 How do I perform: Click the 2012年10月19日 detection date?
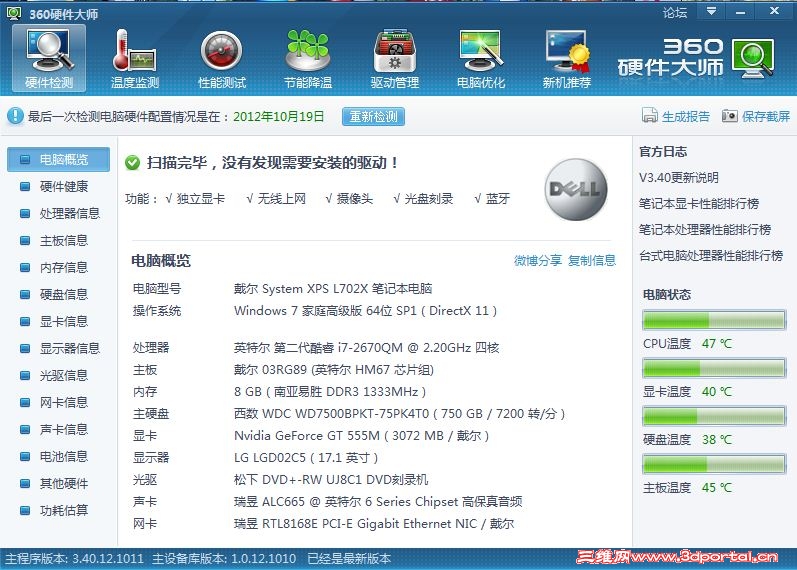coord(279,116)
